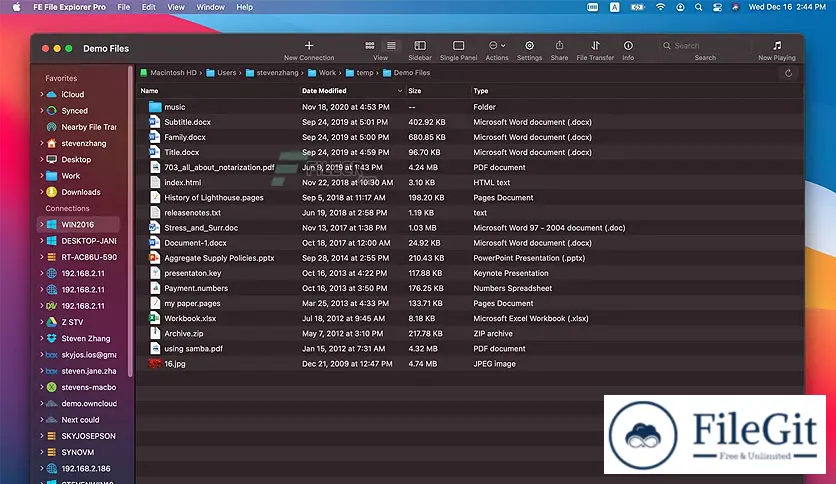The image size is (836, 484).
Task: Expand the WIN2016 connection
Action: 42,224
